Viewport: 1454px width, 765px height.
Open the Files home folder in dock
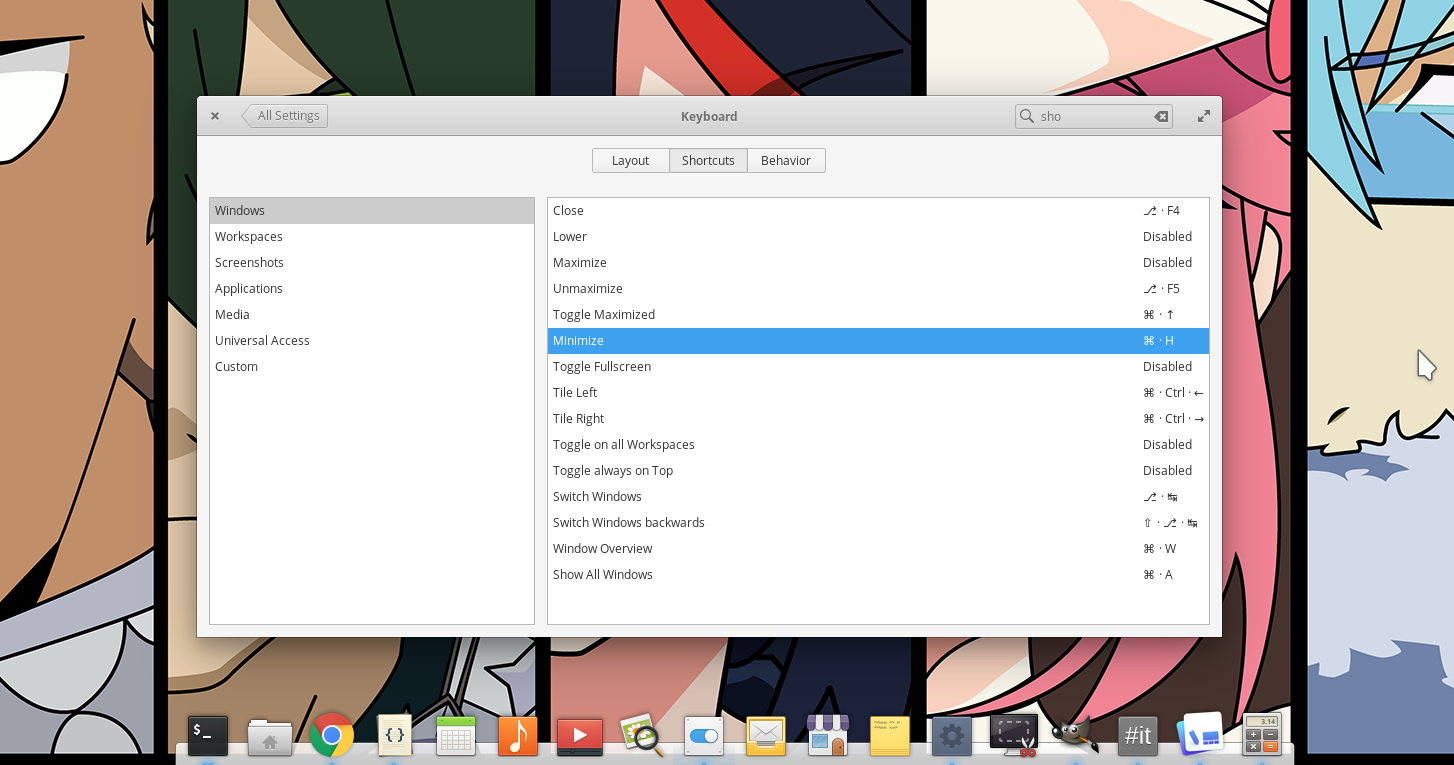point(270,737)
